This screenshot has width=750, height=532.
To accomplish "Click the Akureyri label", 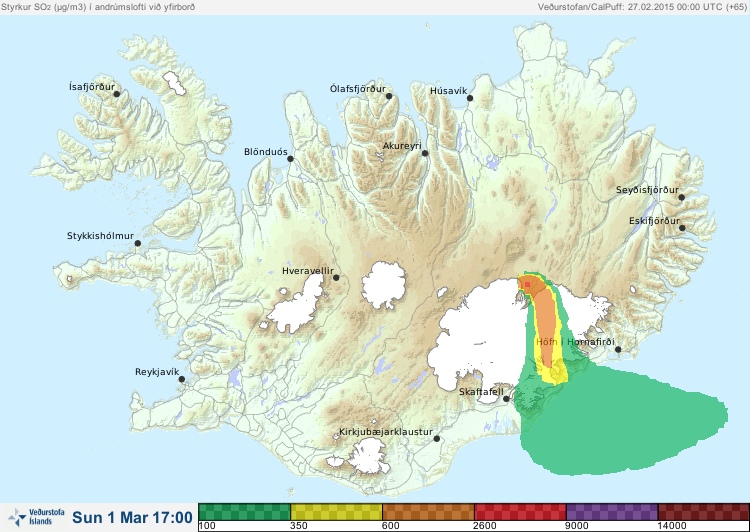I will [x=402, y=146].
